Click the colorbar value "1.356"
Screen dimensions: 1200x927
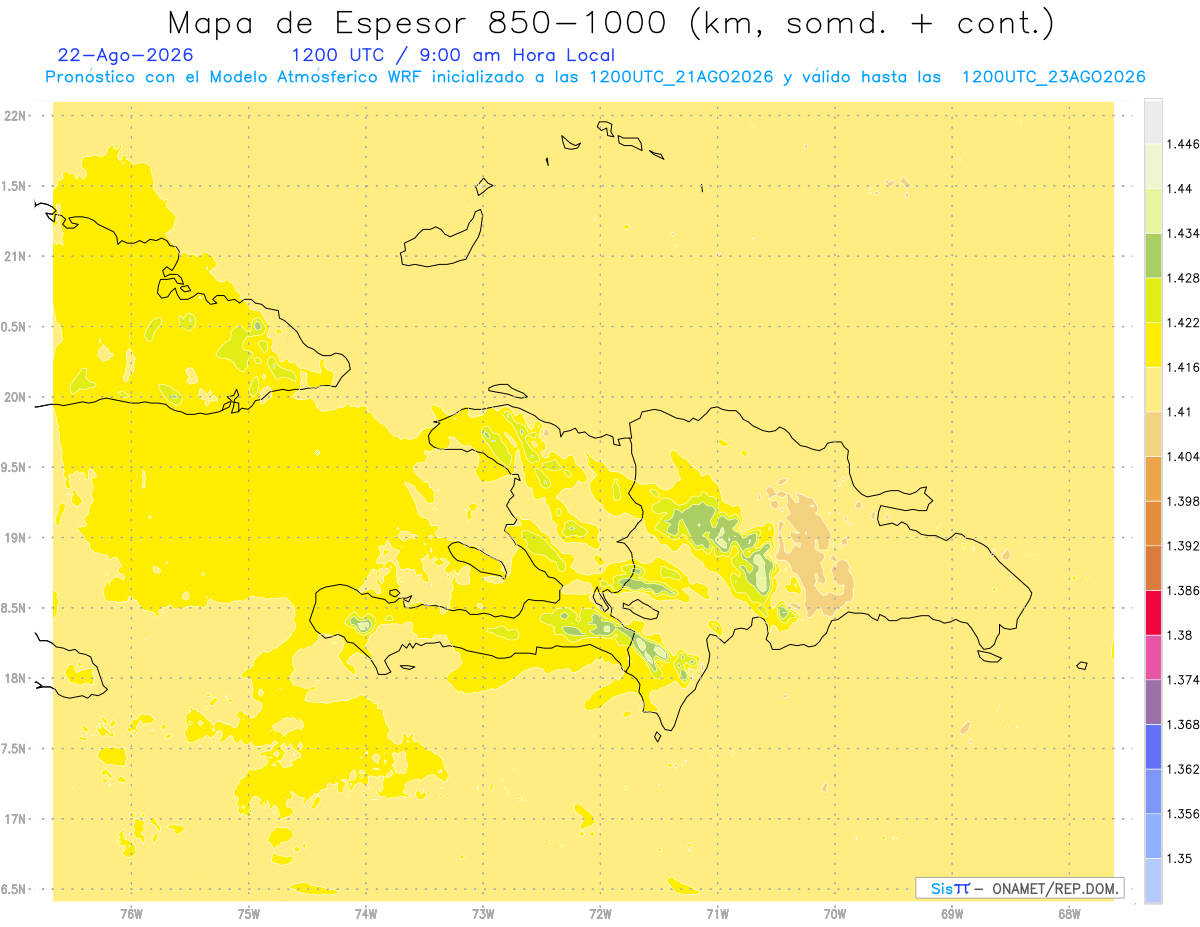tap(1183, 814)
